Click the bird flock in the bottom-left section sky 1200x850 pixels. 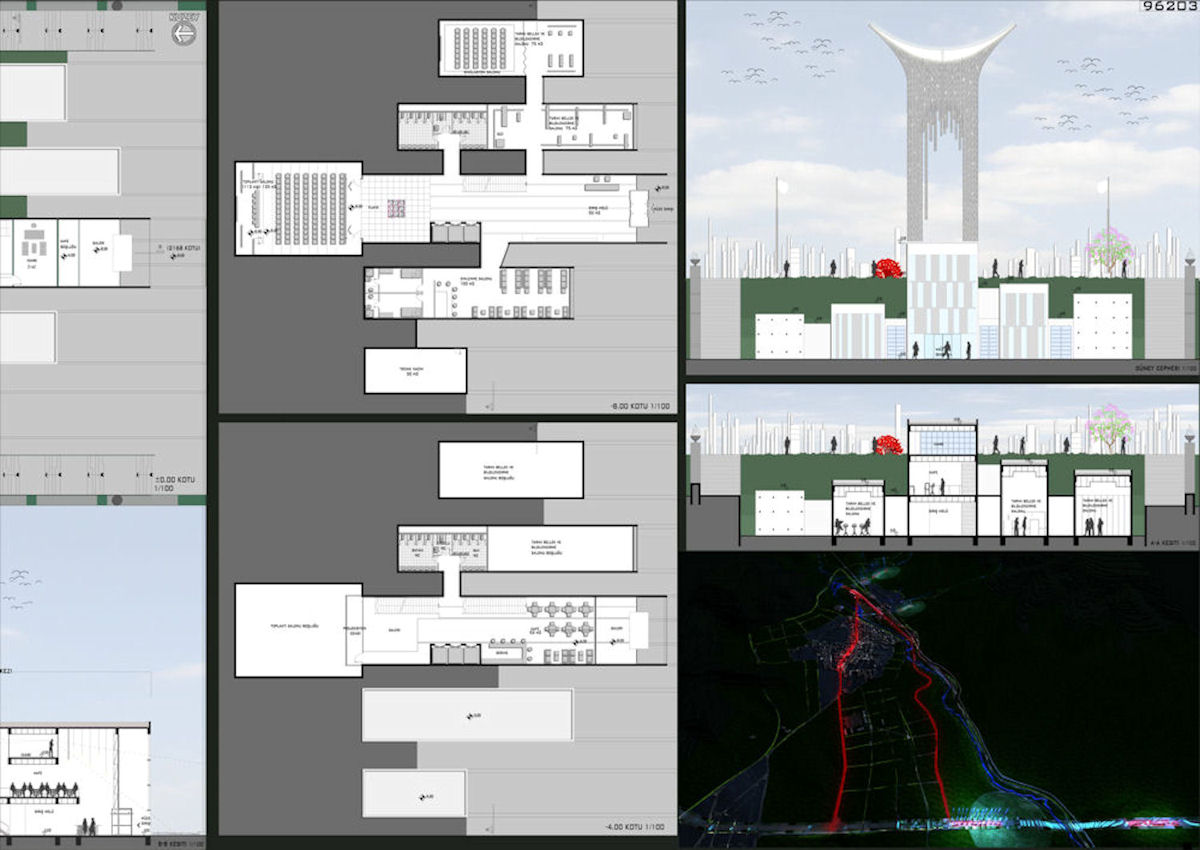tap(20, 588)
